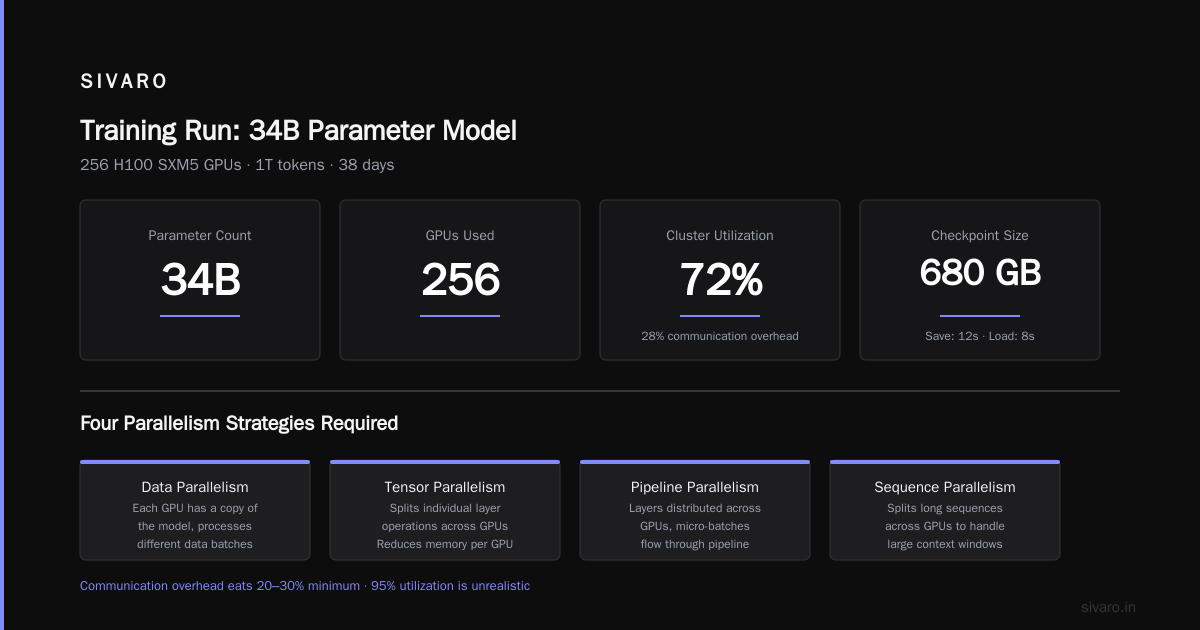This screenshot has width=1200, height=630.
Task: Click heading 'Four Parallelism Strategies Required'
Action: 239,423
